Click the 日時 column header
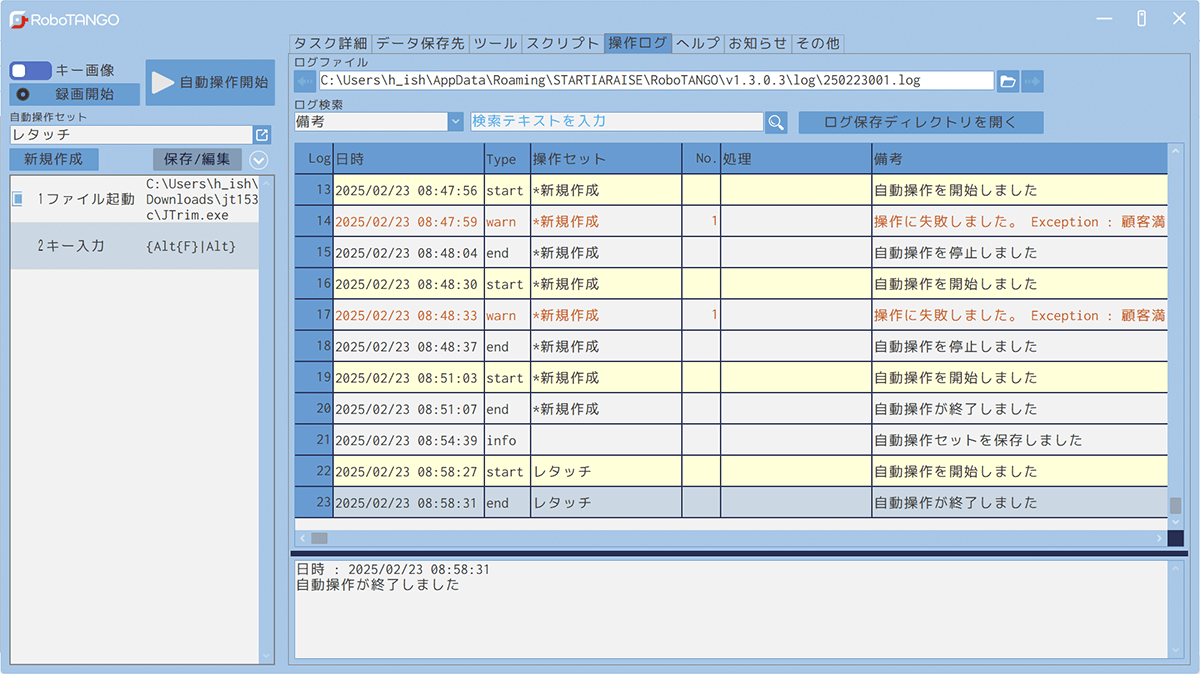This screenshot has width=1200, height=674. 408,159
